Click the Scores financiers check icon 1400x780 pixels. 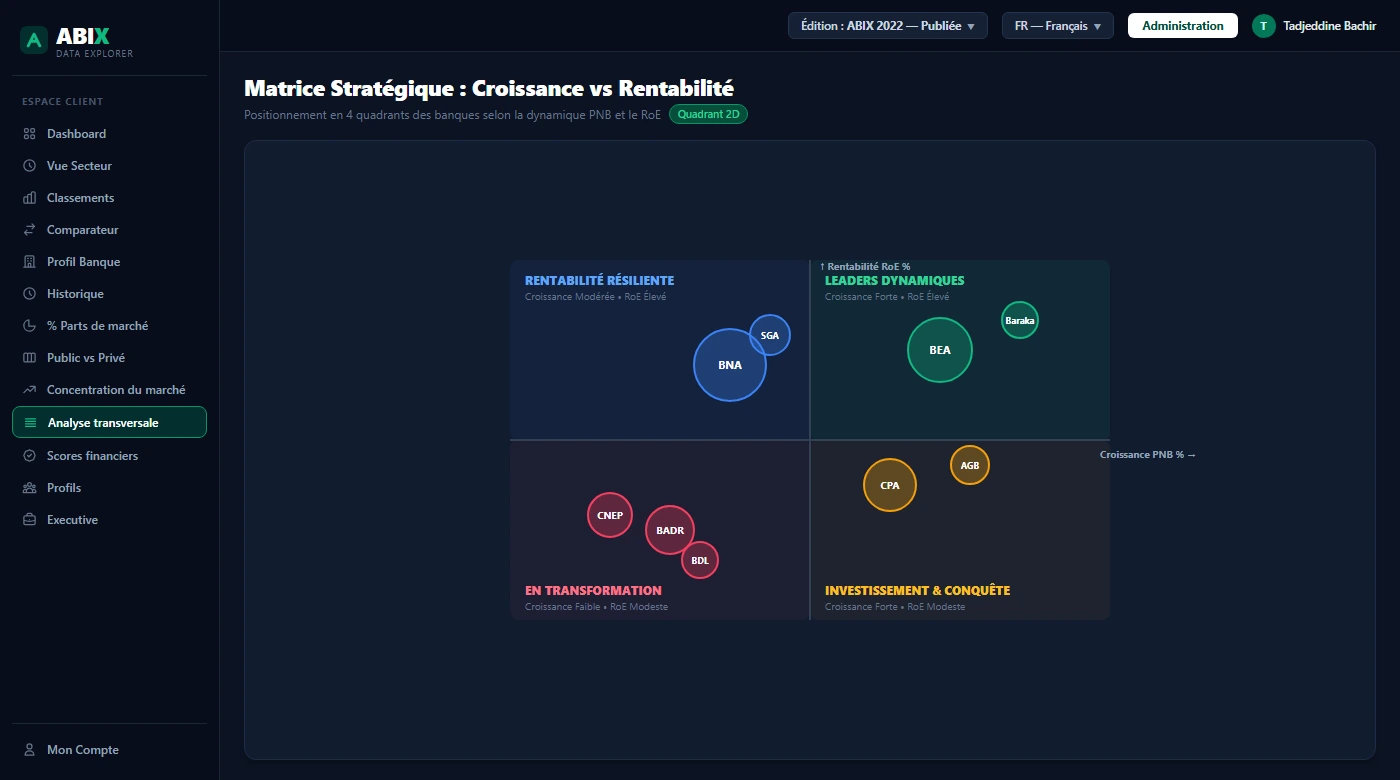[x=29, y=456]
